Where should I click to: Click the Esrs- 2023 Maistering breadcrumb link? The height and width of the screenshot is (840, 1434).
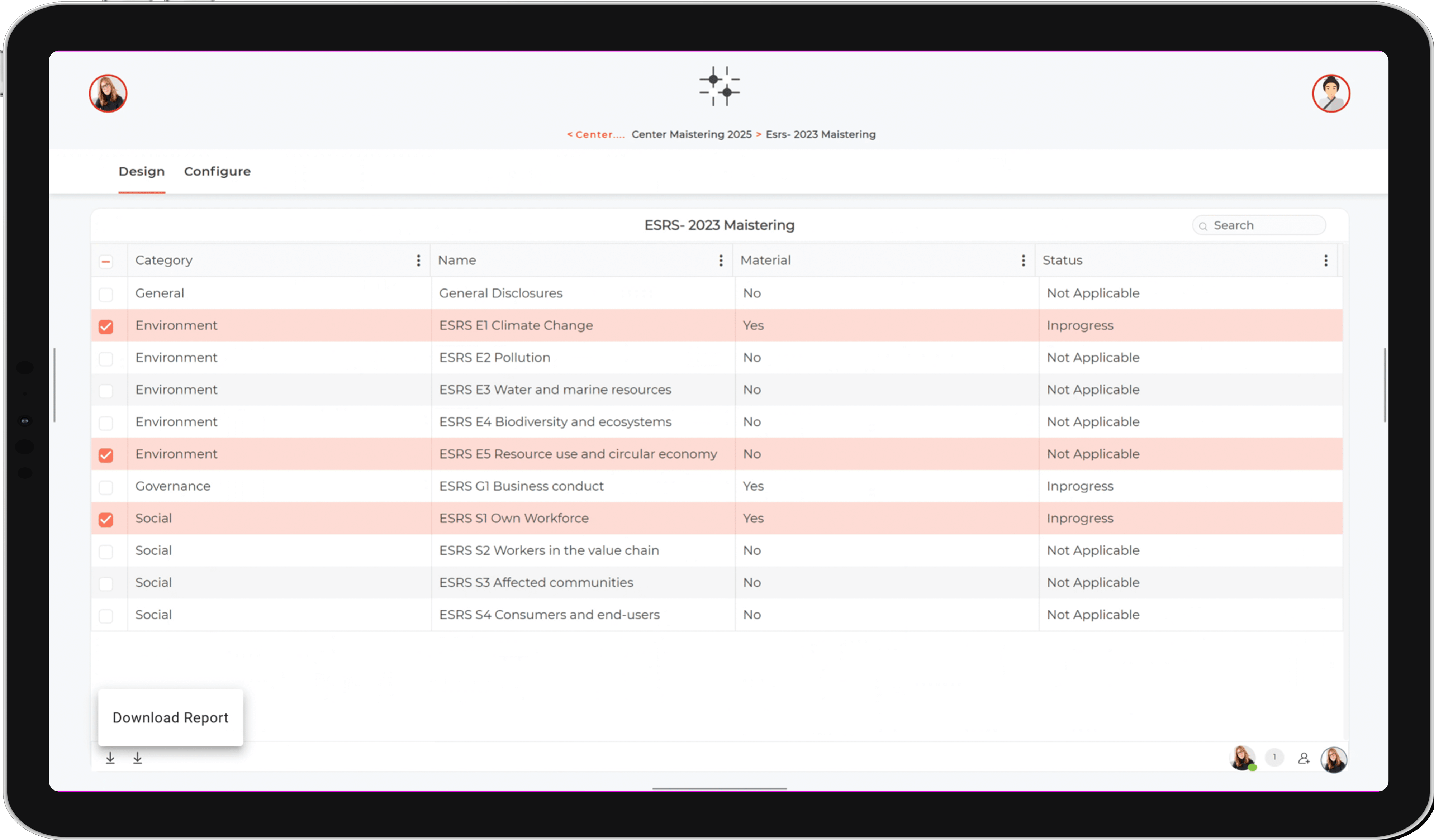(x=821, y=135)
